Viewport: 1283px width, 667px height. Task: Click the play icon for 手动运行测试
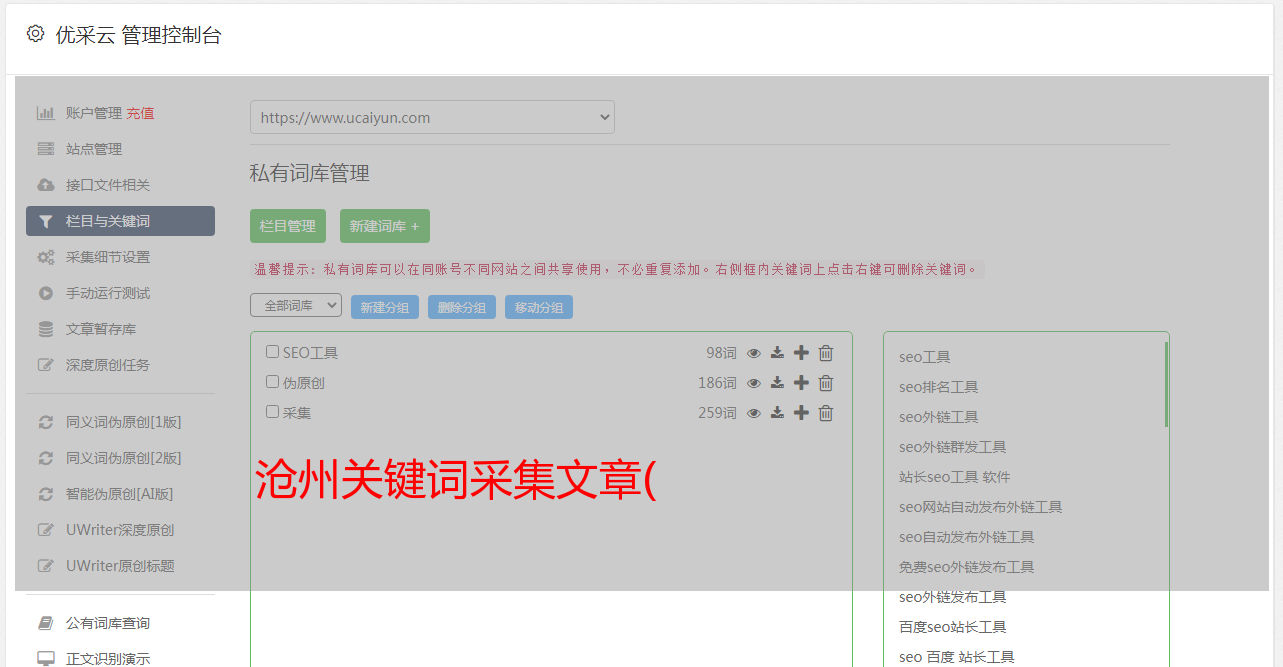[x=45, y=293]
